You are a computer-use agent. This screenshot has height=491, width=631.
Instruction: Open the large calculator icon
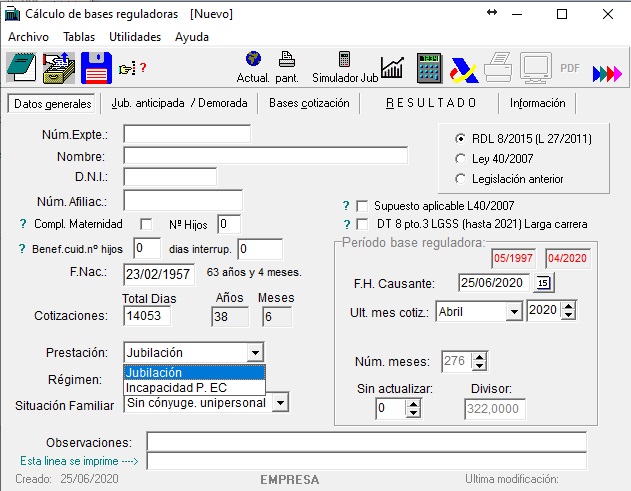pos(429,68)
